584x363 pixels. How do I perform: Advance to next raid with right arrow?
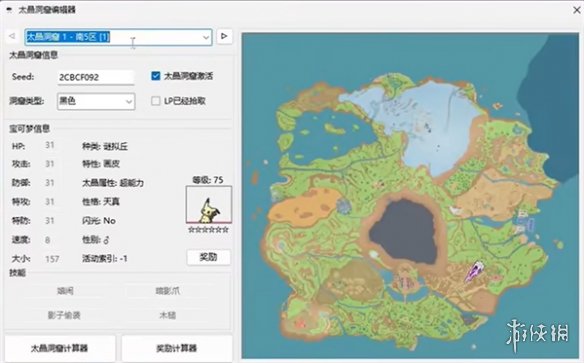tap(224, 36)
